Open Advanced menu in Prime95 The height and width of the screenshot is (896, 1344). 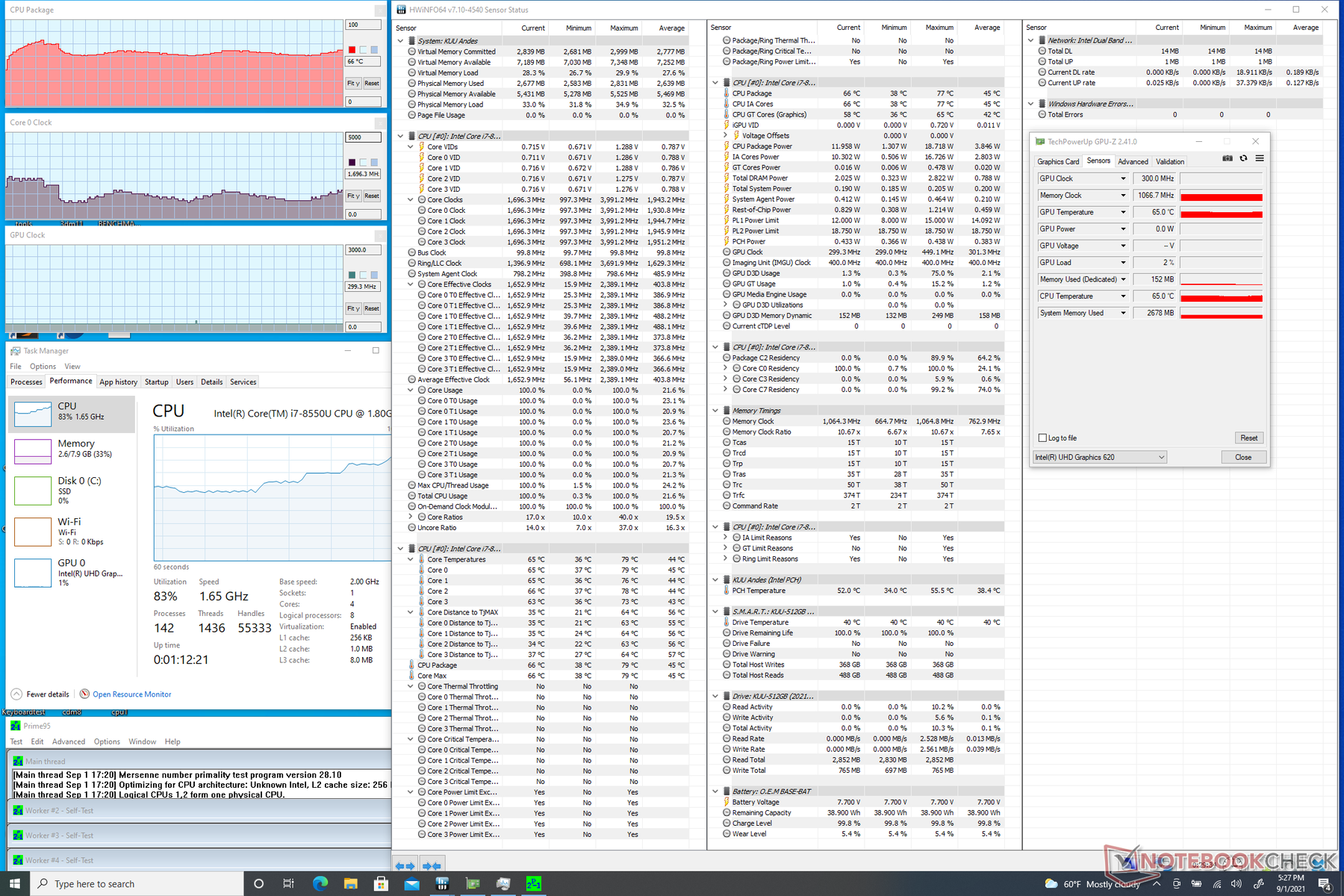[69, 741]
